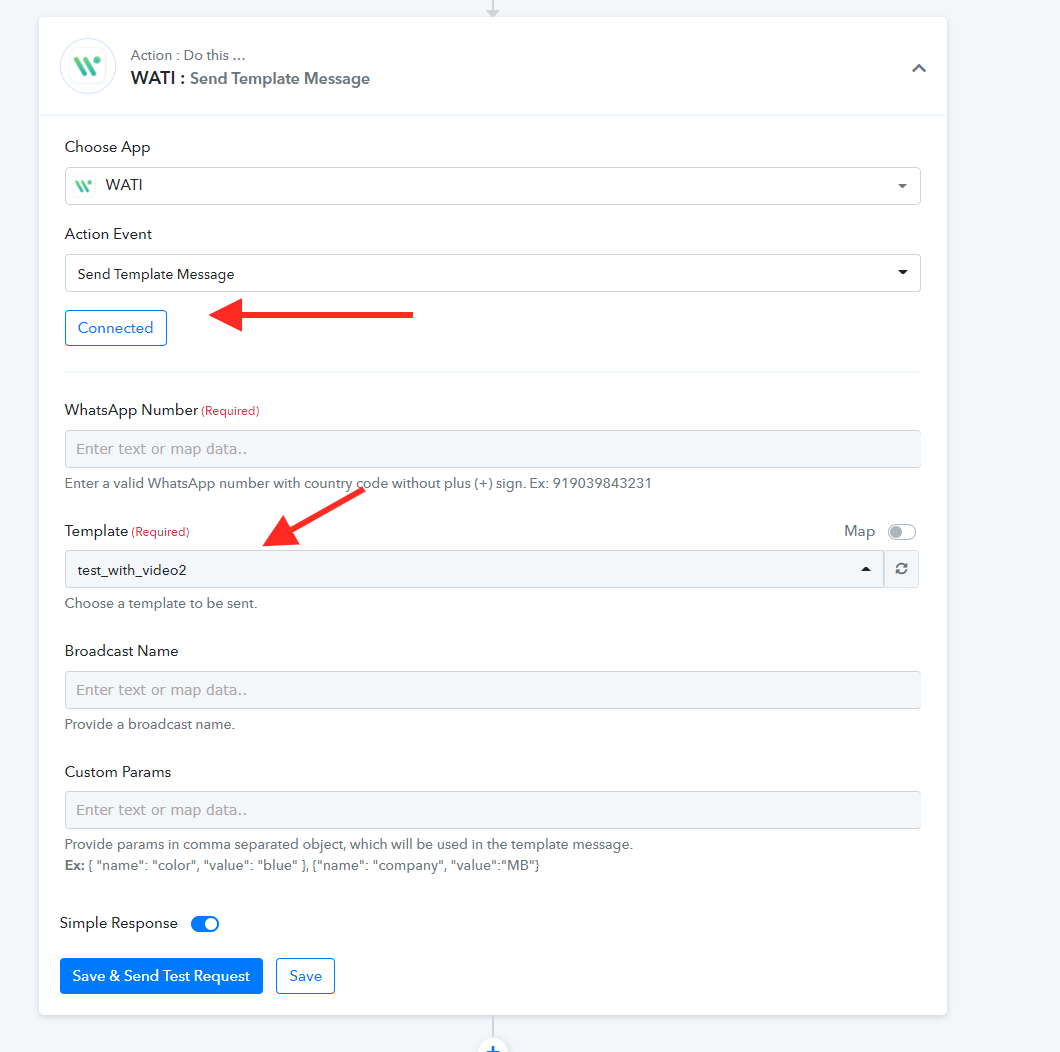1060x1052 pixels.
Task: Click into the Broadcast Name field
Action: (x=492, y=690)
